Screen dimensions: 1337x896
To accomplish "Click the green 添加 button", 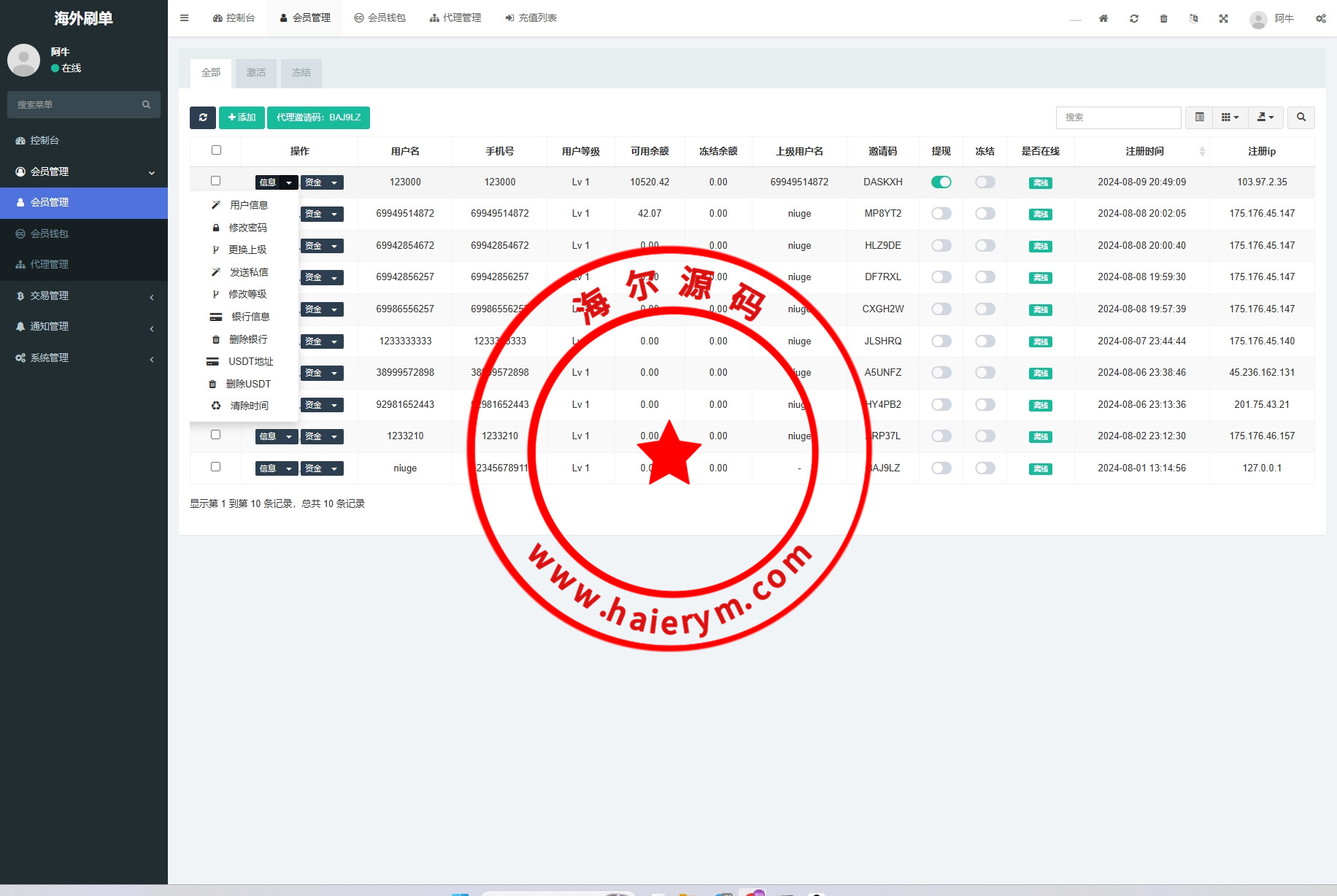I will [242, 117].
